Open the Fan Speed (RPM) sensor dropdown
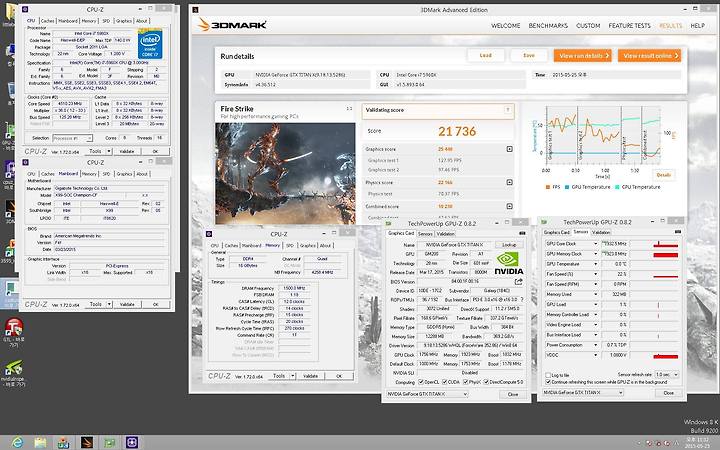This screenshot has width=720, height=450. pyautogui.click(x=596, y=284)
